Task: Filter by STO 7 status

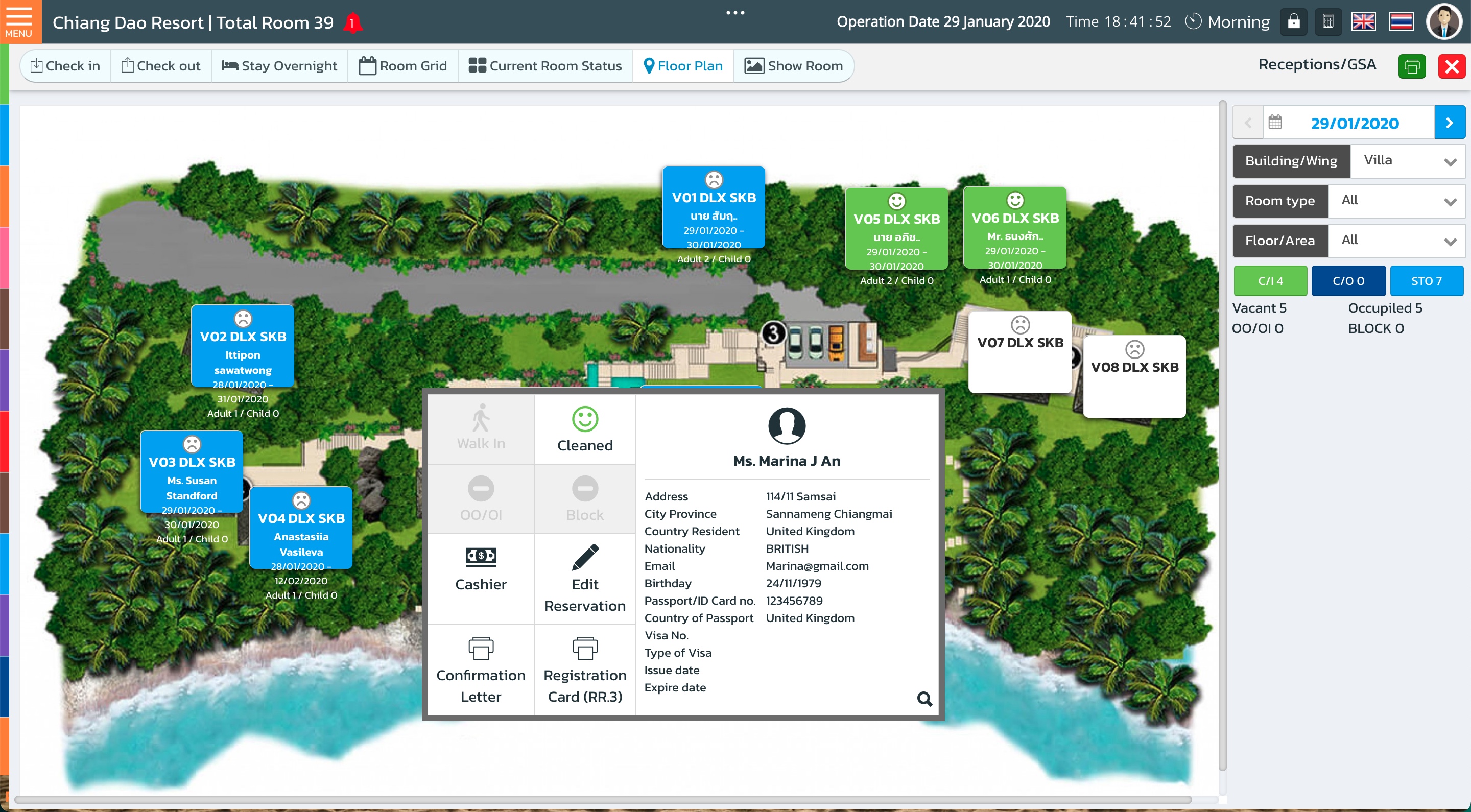Action: (x=1426, y=280)
